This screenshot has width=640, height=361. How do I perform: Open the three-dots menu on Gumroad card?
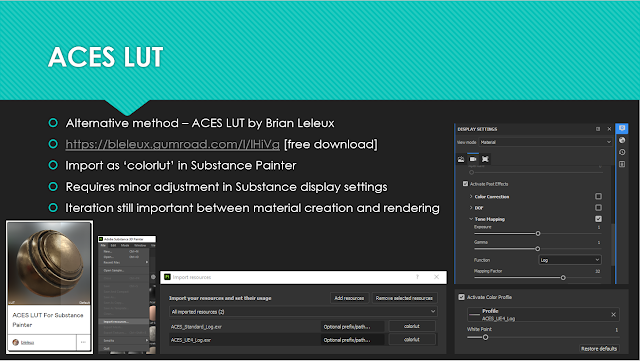coord(83,342)
